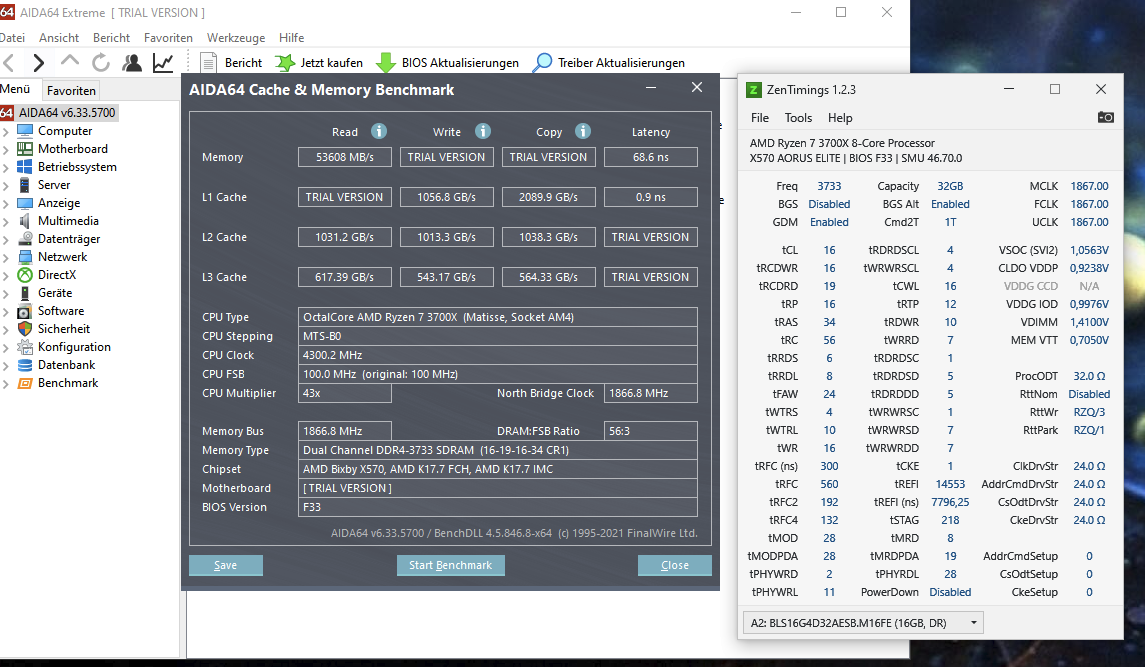Select the Datenbank icon in the tree
The width and height of the screenshot is (1145, 667).
pyautogui.click(x=25, y=365)
